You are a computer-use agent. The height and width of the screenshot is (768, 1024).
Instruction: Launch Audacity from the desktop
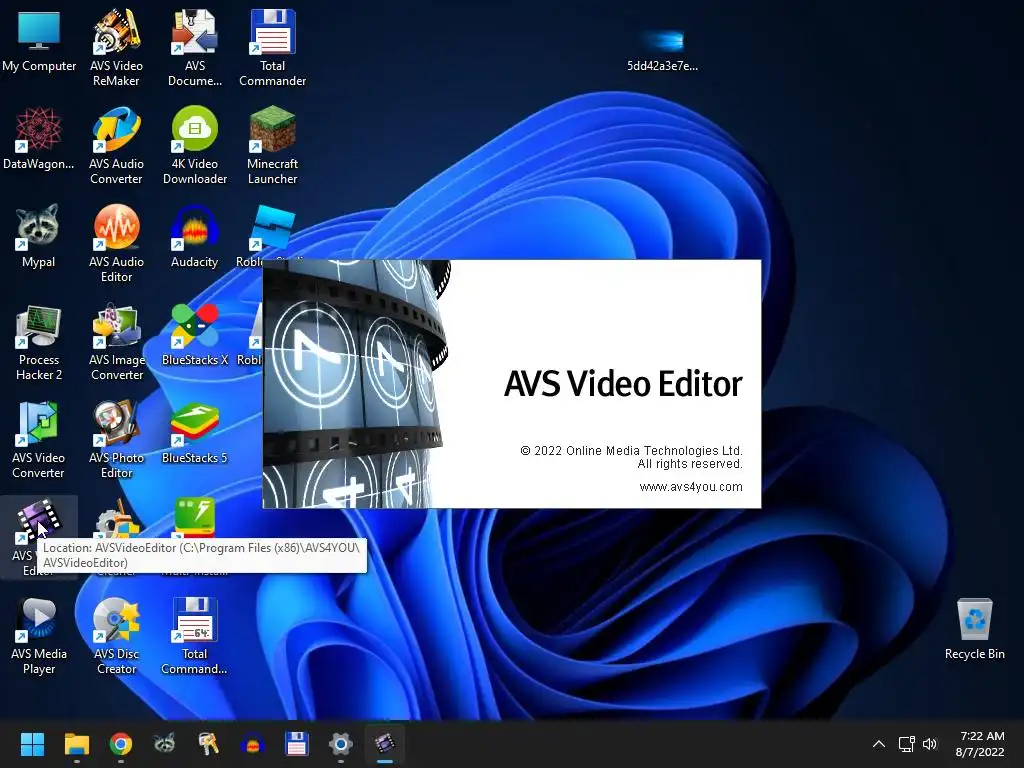point(195,236)
